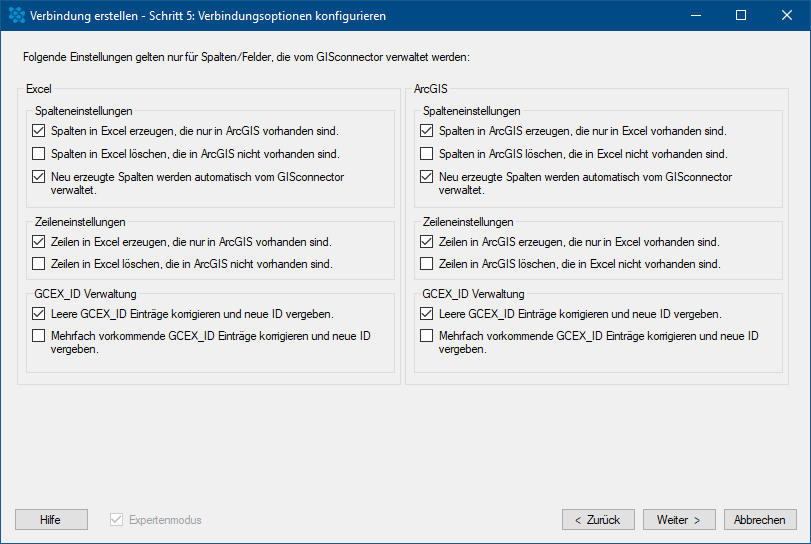Image resolution: width=811 pixels, height=544 pixels.
Task: Toggle ArcGIS 'Neu erzeugte Spalten' automatic management
Action: pyautogui.click(x=426, y=177)
